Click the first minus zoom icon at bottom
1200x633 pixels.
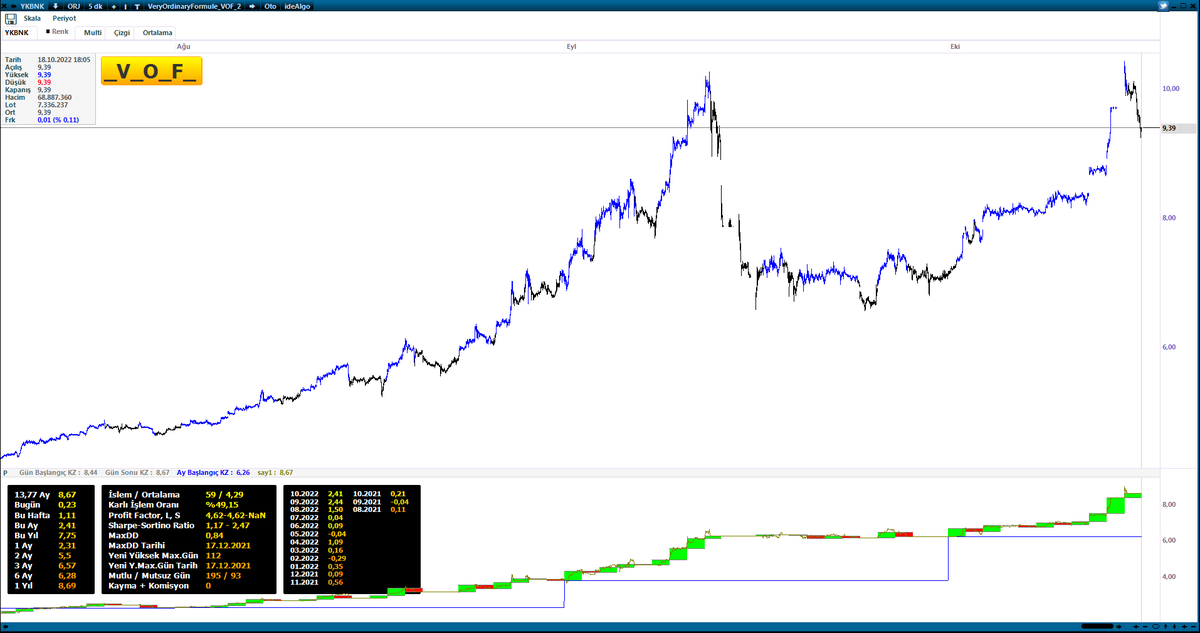[1145, 627]
